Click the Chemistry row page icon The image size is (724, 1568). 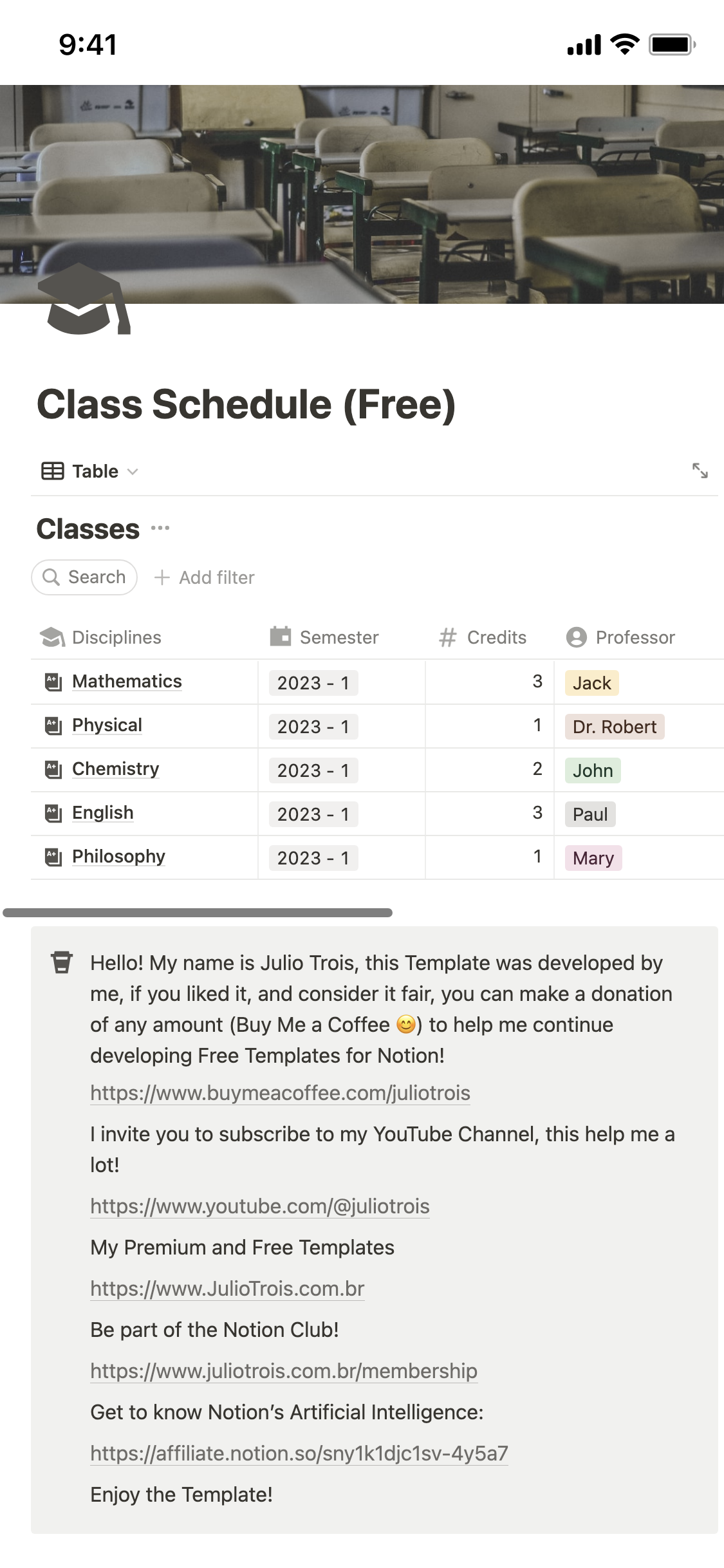click(x=53, y=769)
